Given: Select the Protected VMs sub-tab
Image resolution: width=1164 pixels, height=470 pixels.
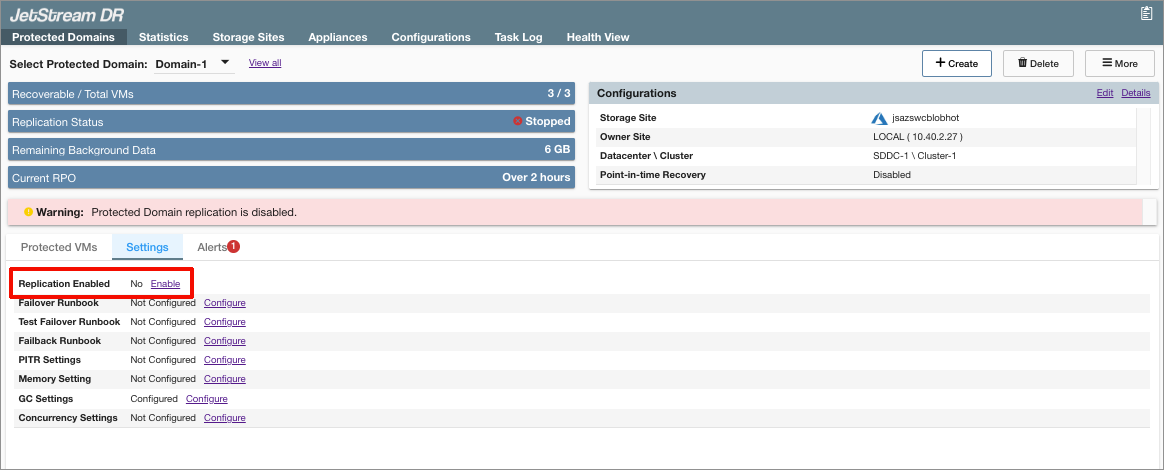Looking at the screenshot, I should [59, 247].
